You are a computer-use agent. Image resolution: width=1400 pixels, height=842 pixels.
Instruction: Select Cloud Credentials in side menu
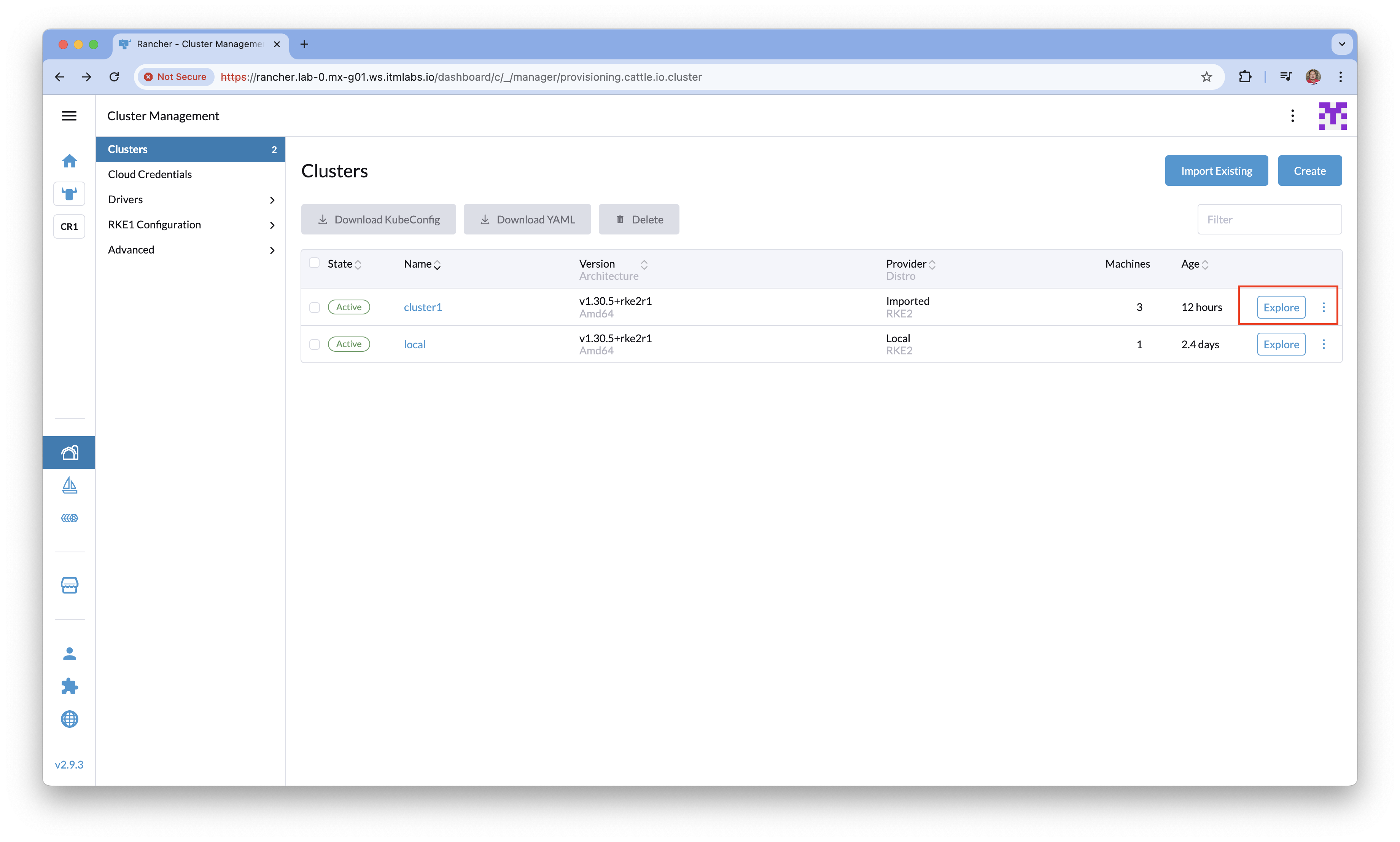(150, 174)
